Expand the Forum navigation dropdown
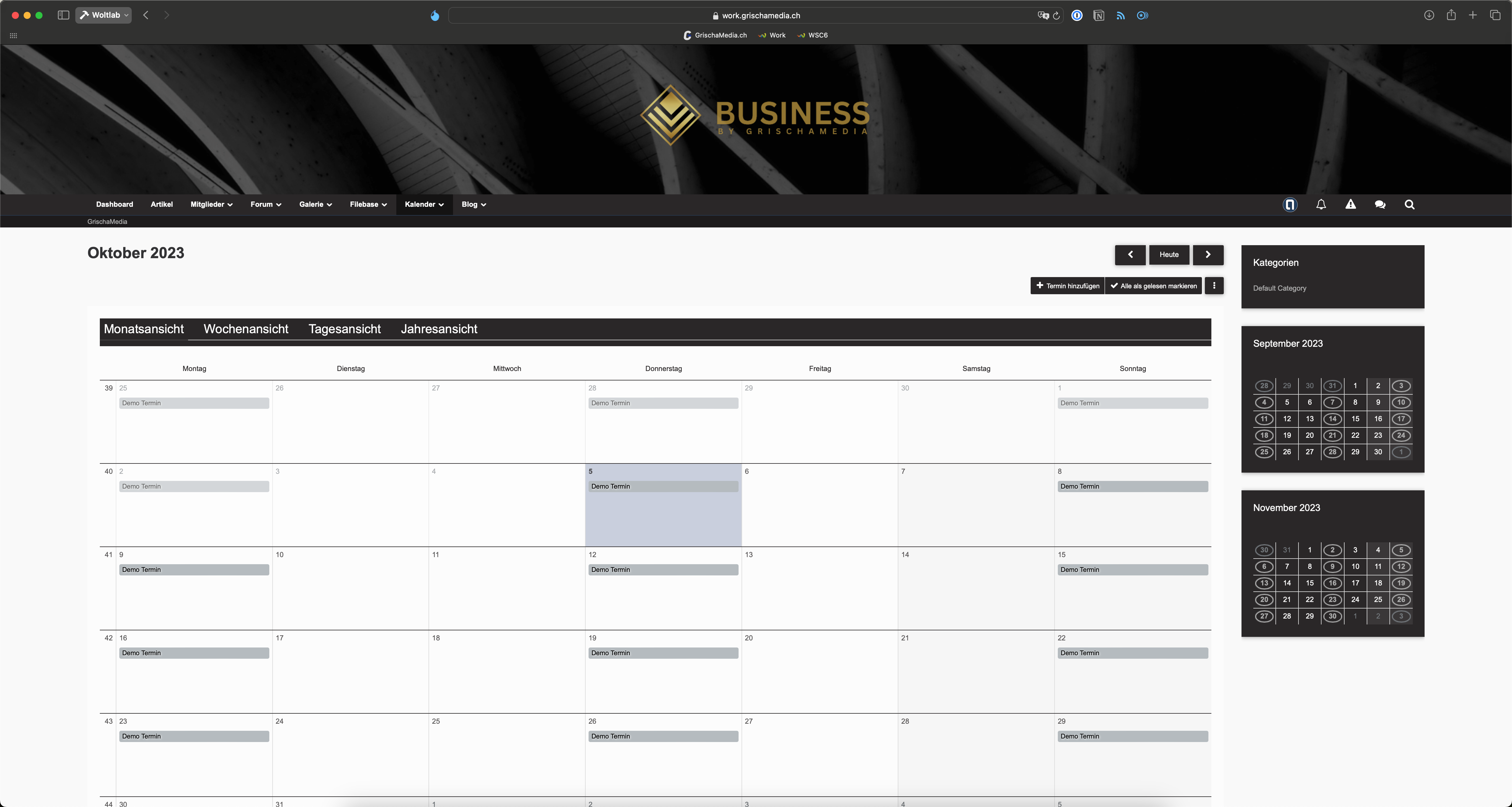The height and width of the screenshot is (807, 1512). point(265,204)
